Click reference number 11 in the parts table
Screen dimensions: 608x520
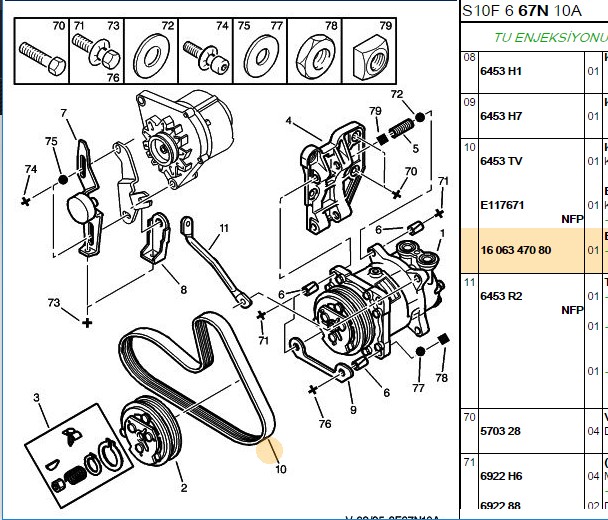point(470,282)
